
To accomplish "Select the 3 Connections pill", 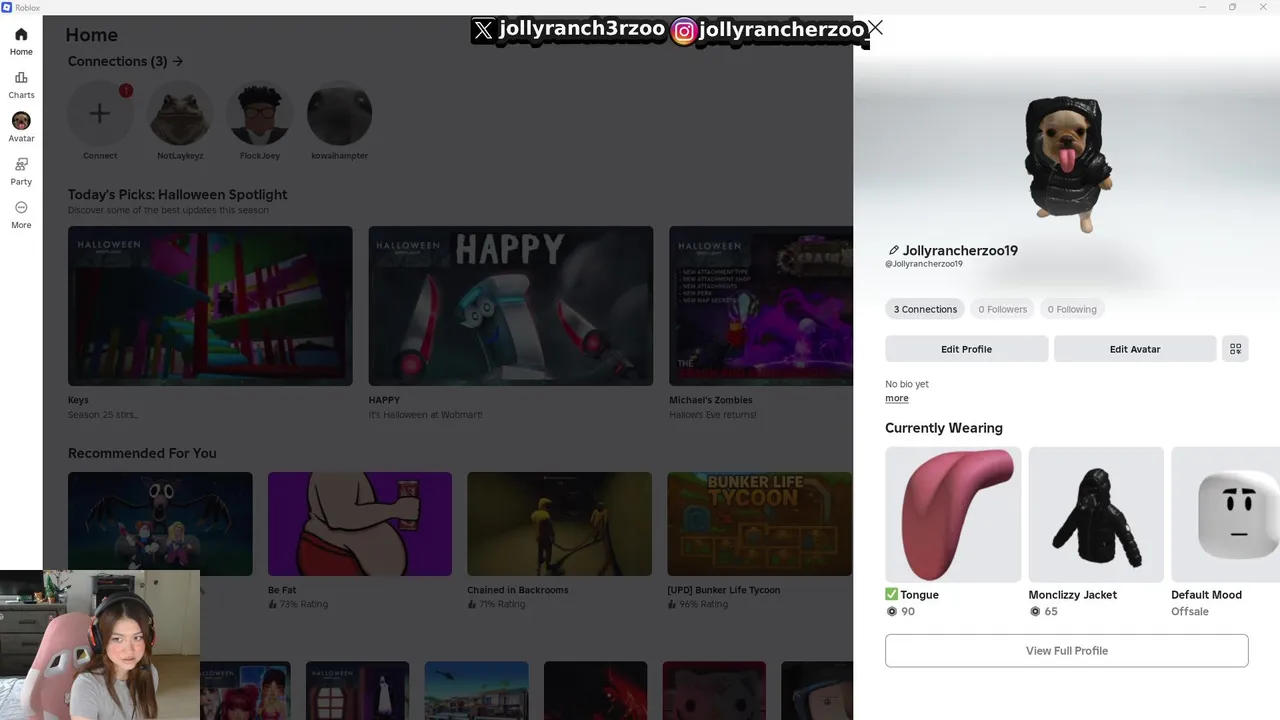I will 925,309.
